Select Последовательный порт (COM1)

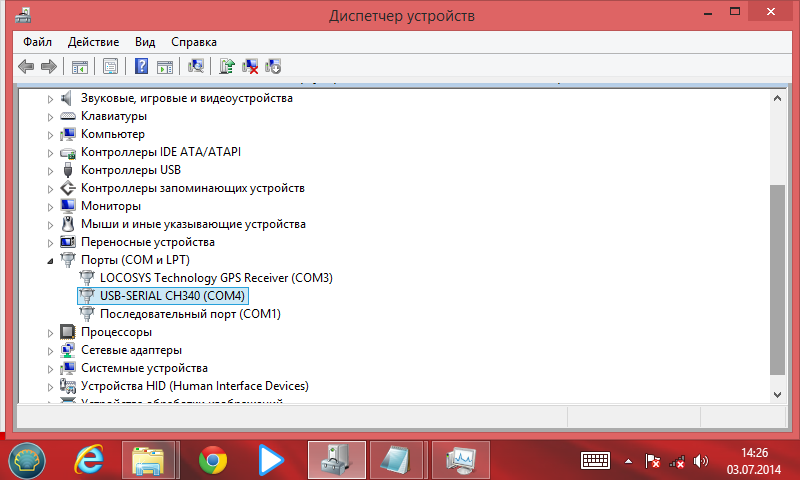(x=190, y=314)
